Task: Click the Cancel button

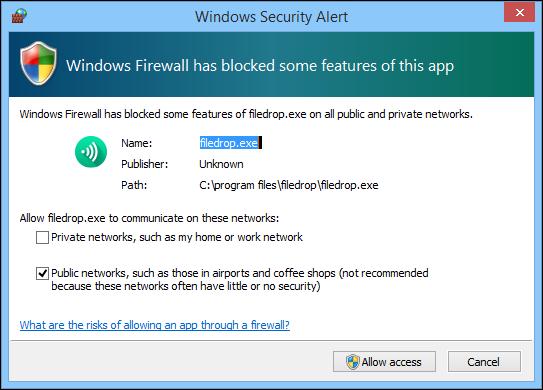Action: [x=484, y=362]
